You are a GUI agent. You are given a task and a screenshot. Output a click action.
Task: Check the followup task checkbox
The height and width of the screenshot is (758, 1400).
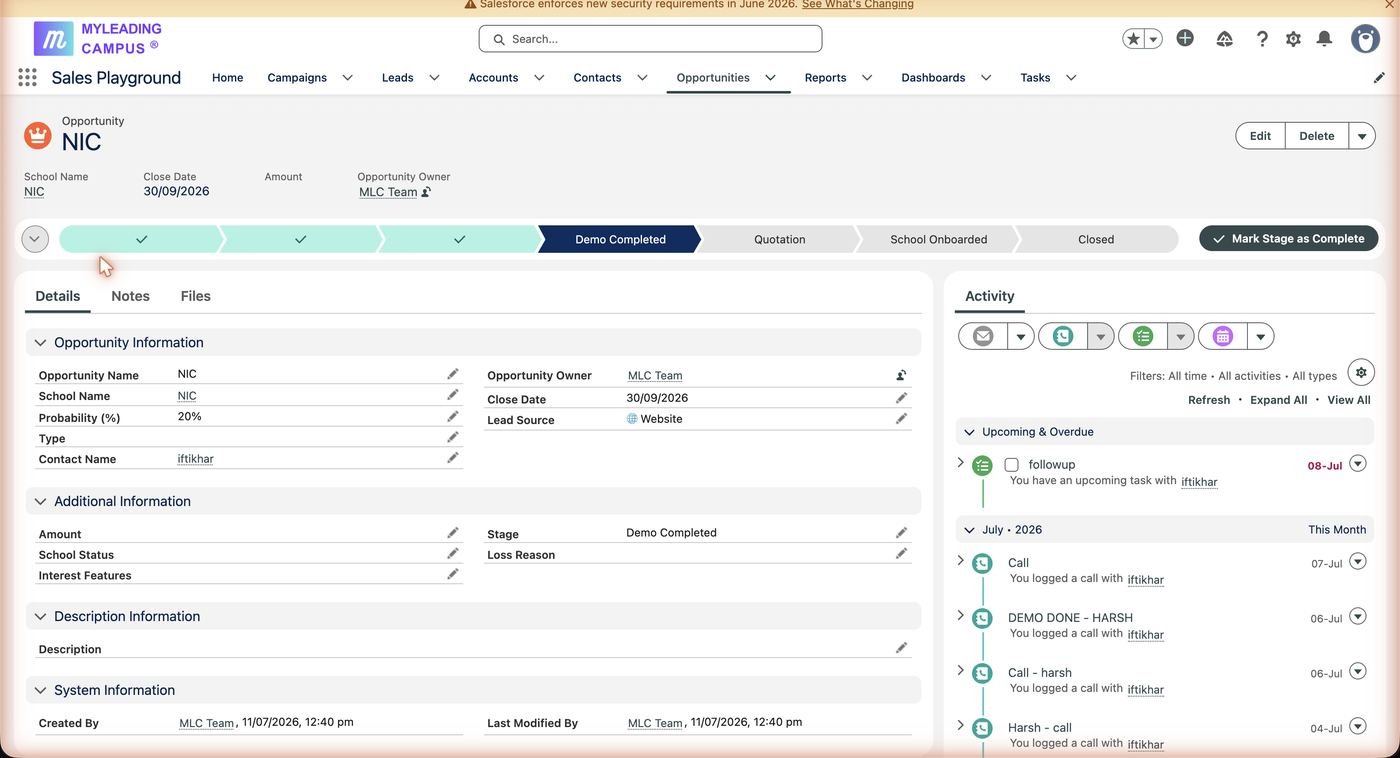point(1011,465)
